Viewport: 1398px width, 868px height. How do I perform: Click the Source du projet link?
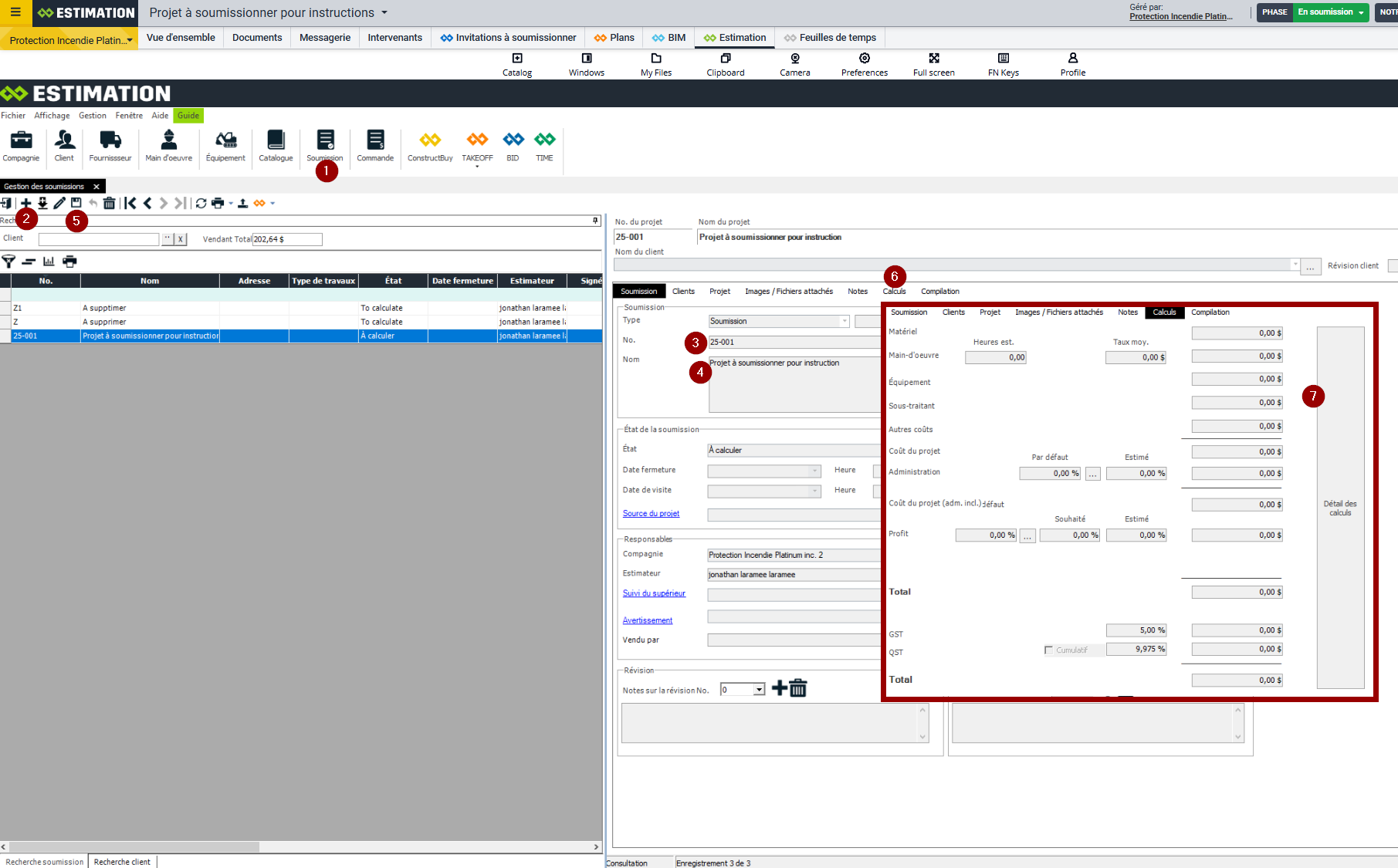651,514
